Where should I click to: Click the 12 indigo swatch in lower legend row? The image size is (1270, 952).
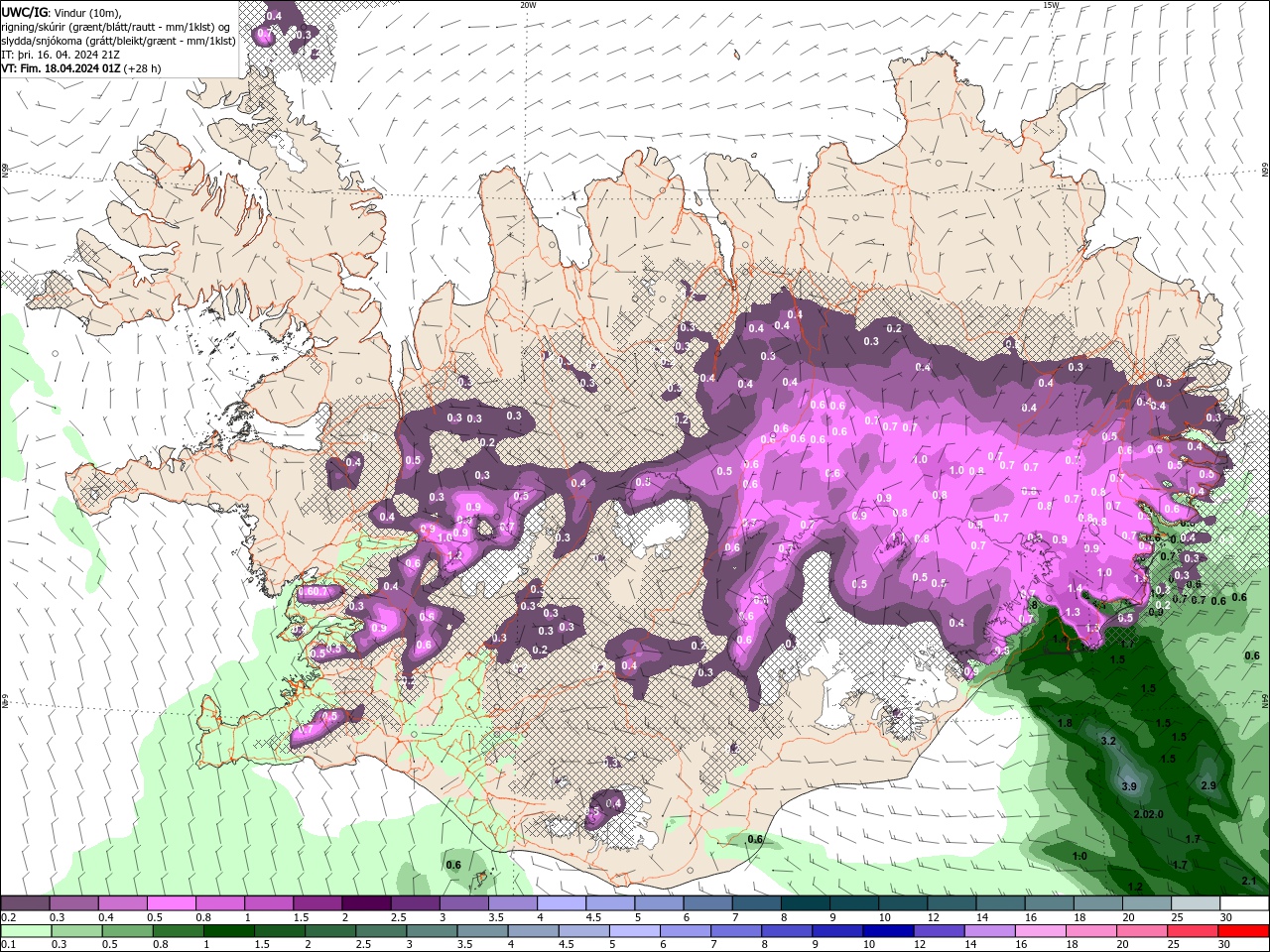click(x=939, y=931)
